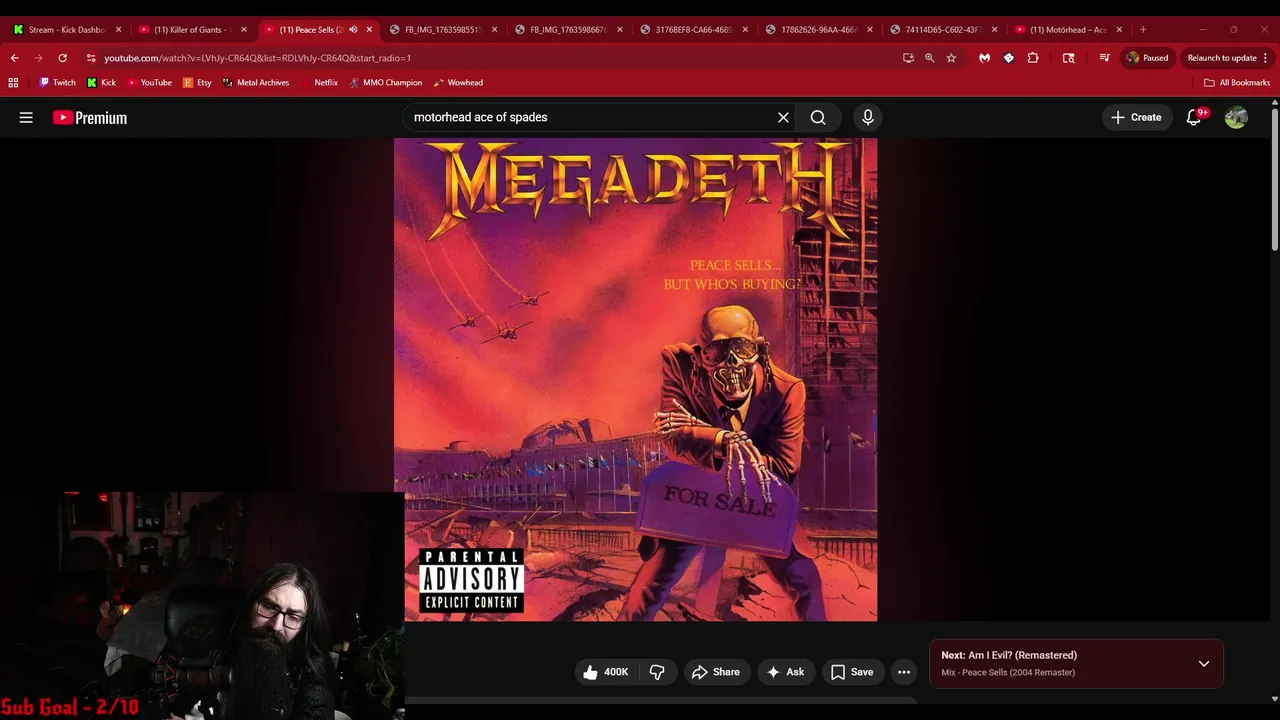The image size is (1280, 720).
Task: Open more actions three-dot menu
Action: click(x=904, y=672)
